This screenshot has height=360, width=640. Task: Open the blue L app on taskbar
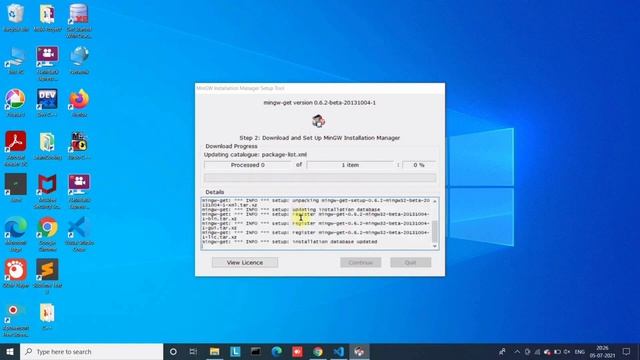tap(235, 351)
